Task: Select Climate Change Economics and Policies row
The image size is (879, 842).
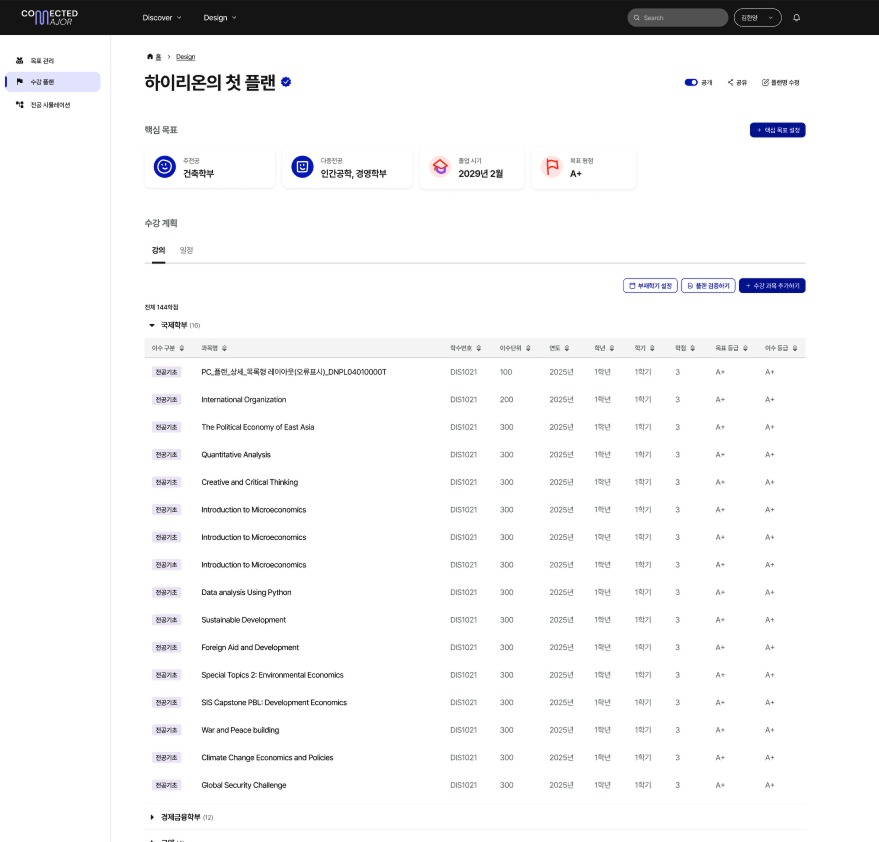Action: 475,757
